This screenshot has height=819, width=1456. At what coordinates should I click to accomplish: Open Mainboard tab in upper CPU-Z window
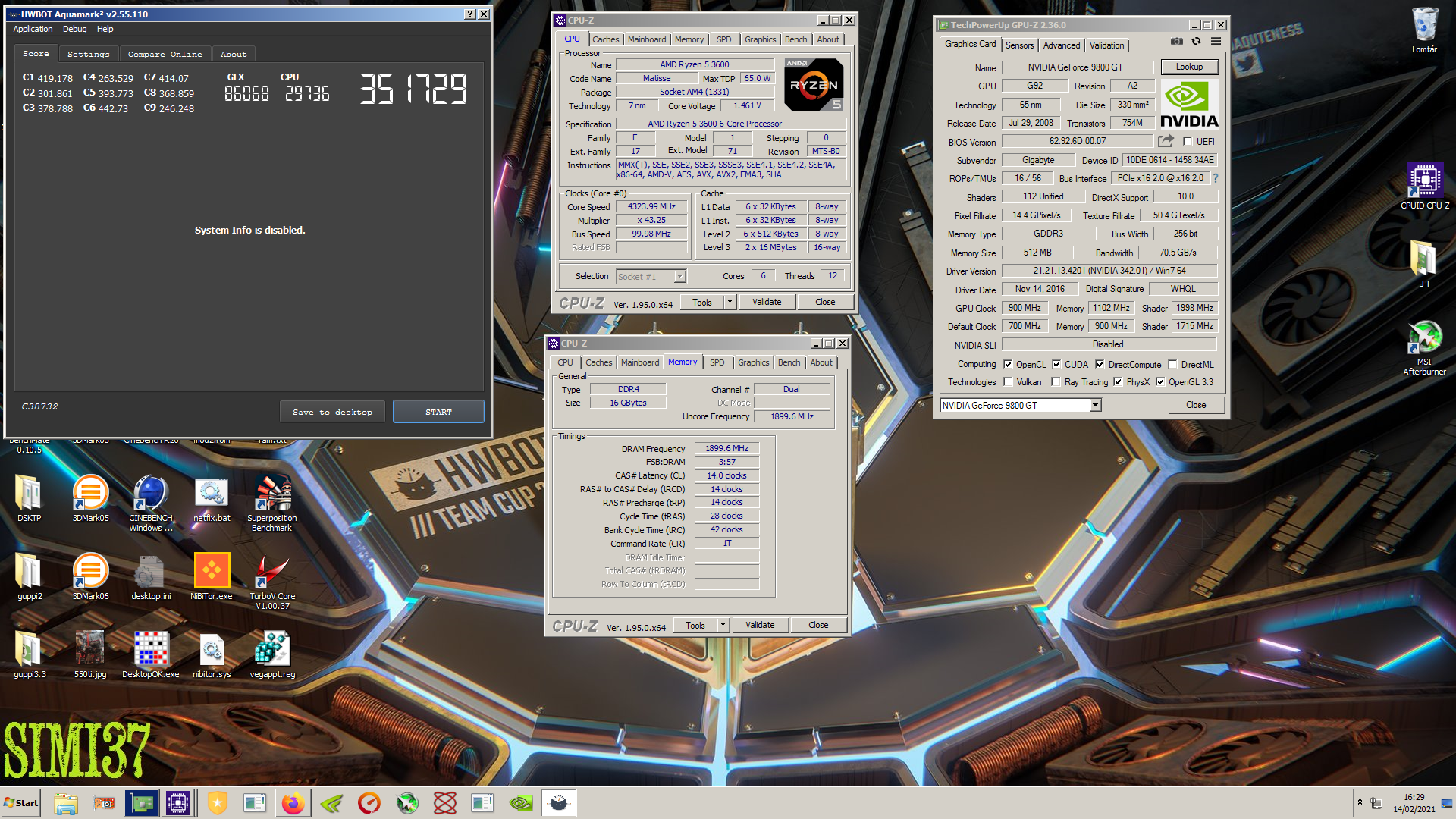pos(647,39)
